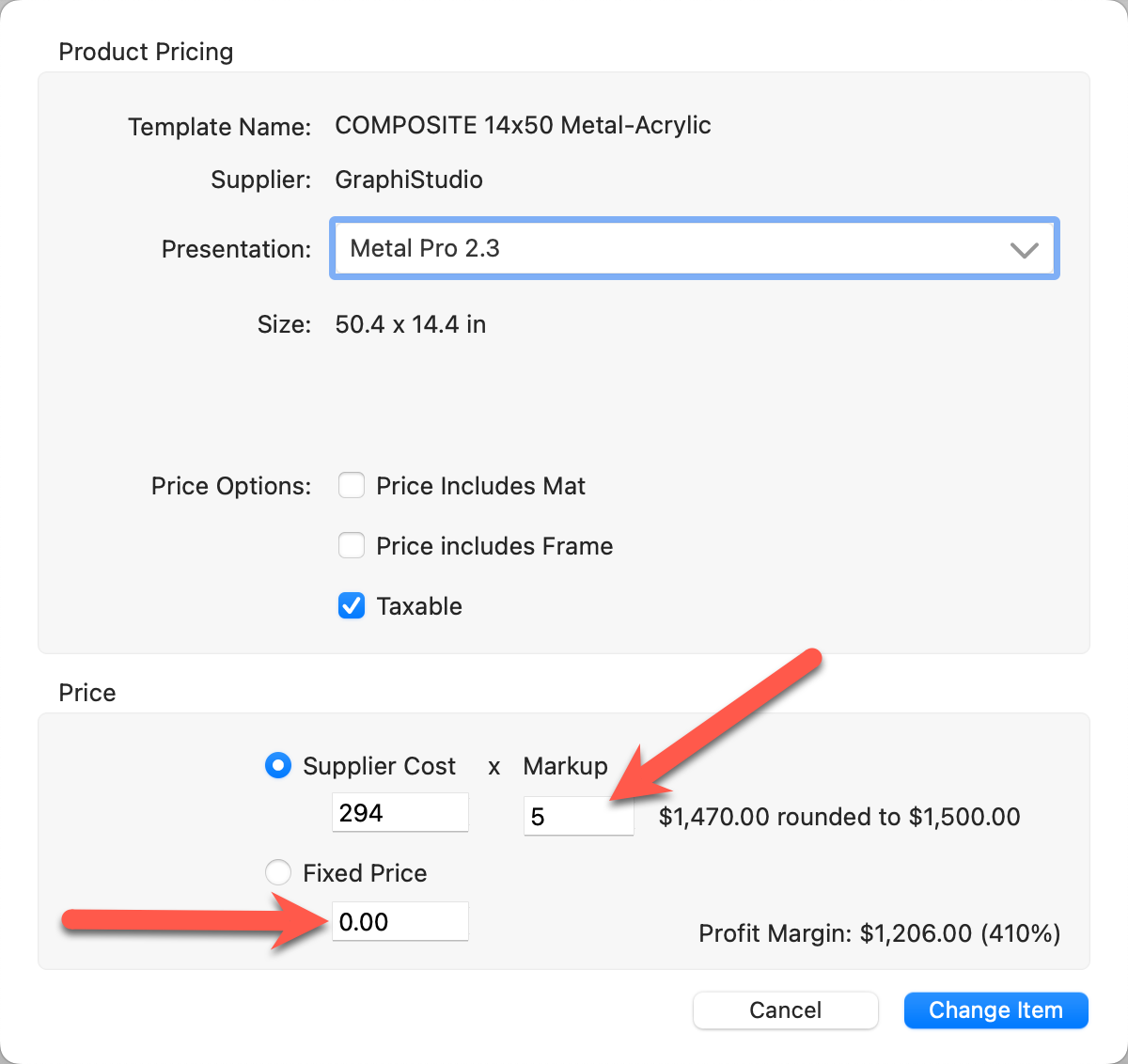Viewport: 1128px width, 1064px height.
Task: Click the COMPOSITE 14x50 Metal-Acrylic template name
Action: click(523, 125)
